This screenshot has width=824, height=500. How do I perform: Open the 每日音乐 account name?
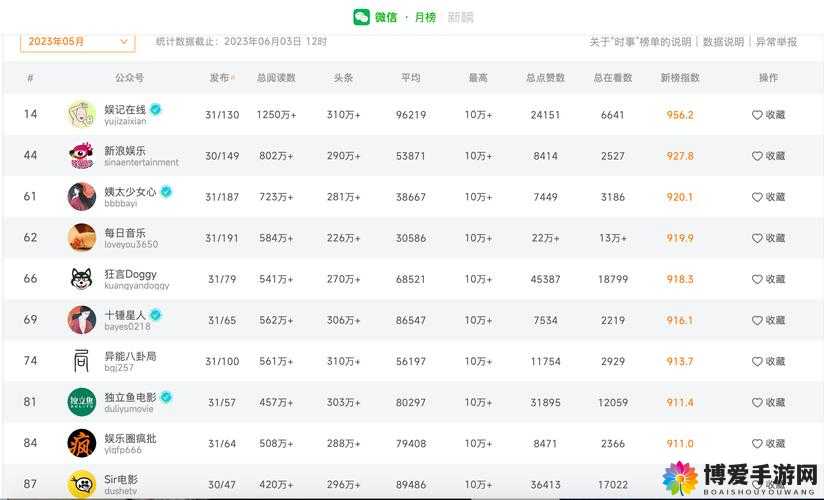click(x=125, y=232)
